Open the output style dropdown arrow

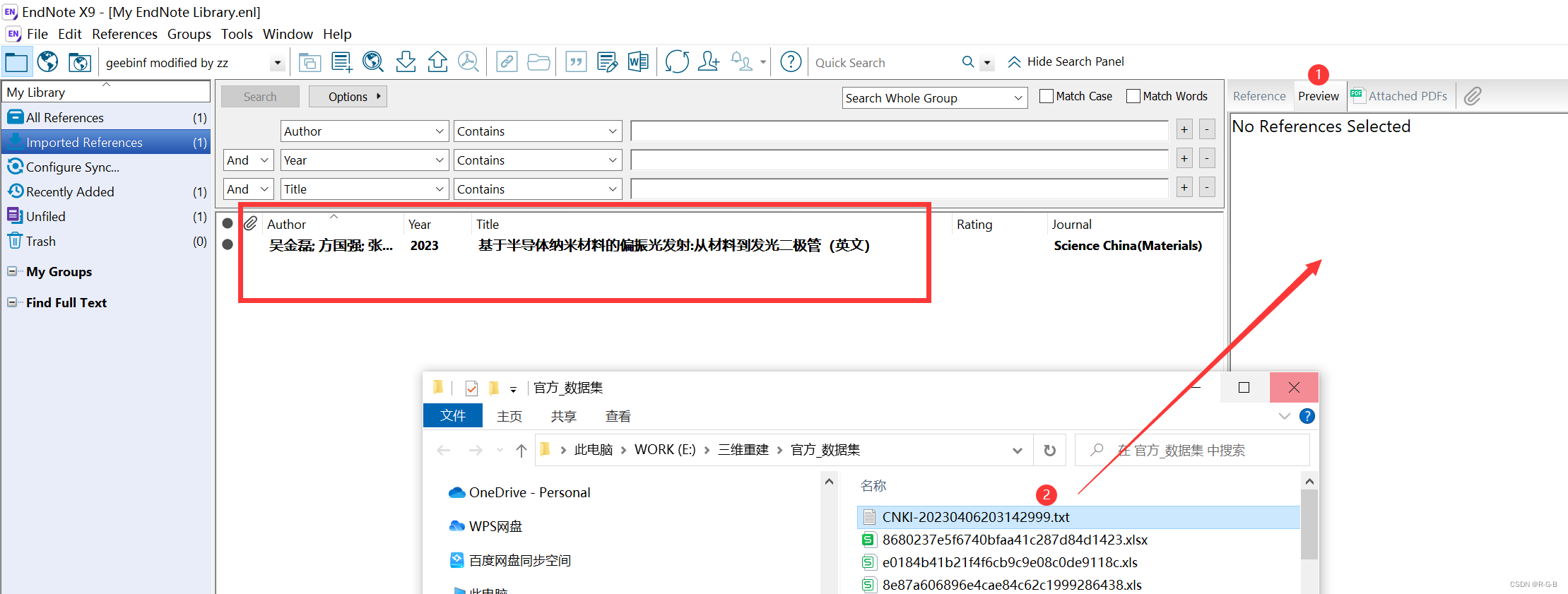tap(278, 63)
